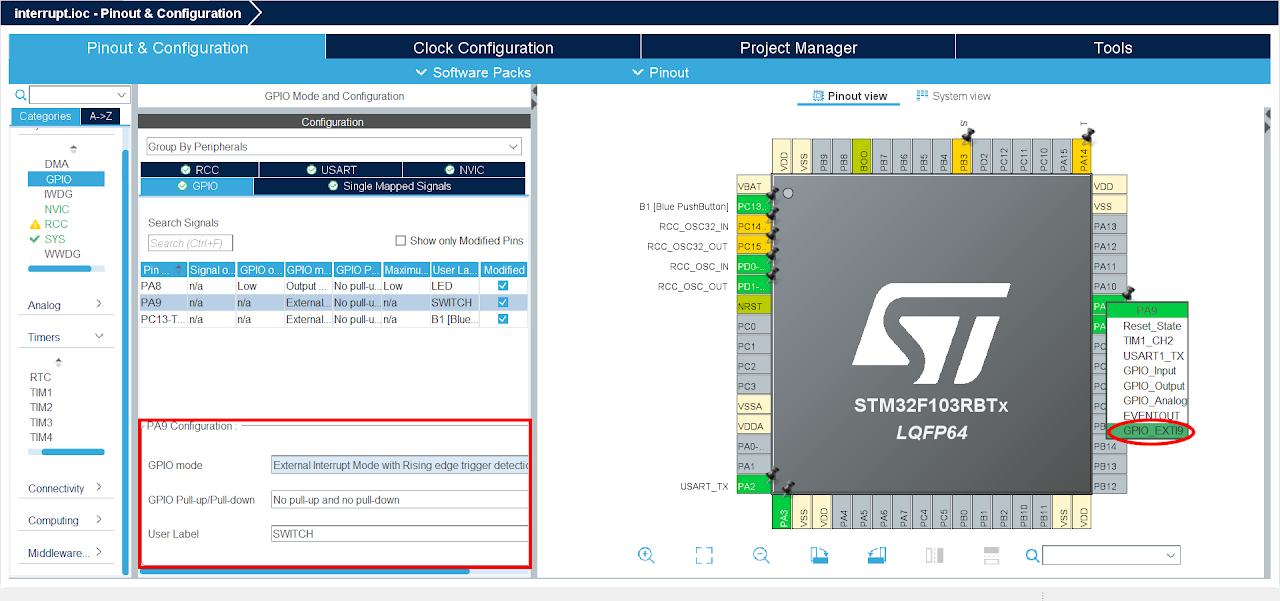The height and width of the screenshot is (601, 1280).
Task: Click the System view grid icon
Action: pos(922,96)
